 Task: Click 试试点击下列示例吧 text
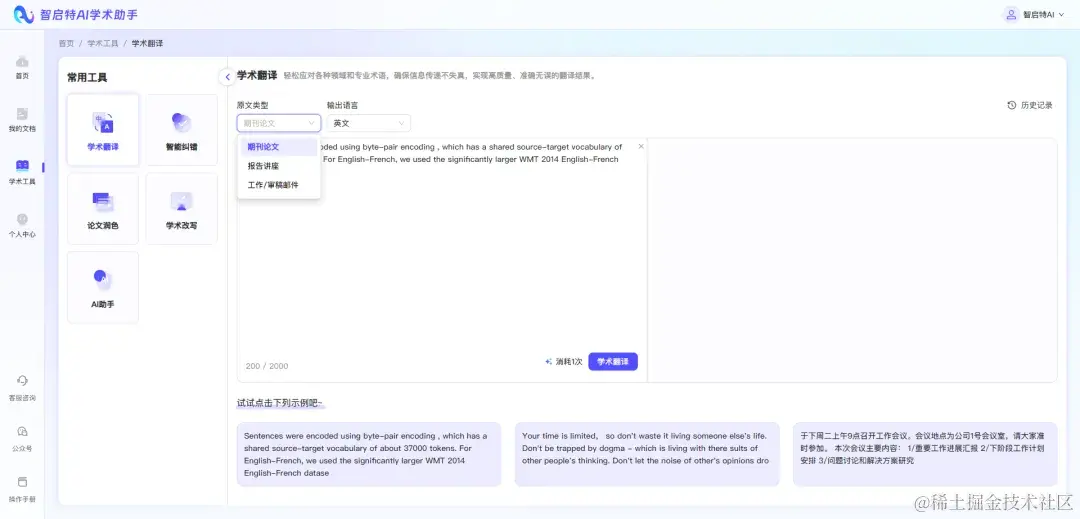click(280, 403)
